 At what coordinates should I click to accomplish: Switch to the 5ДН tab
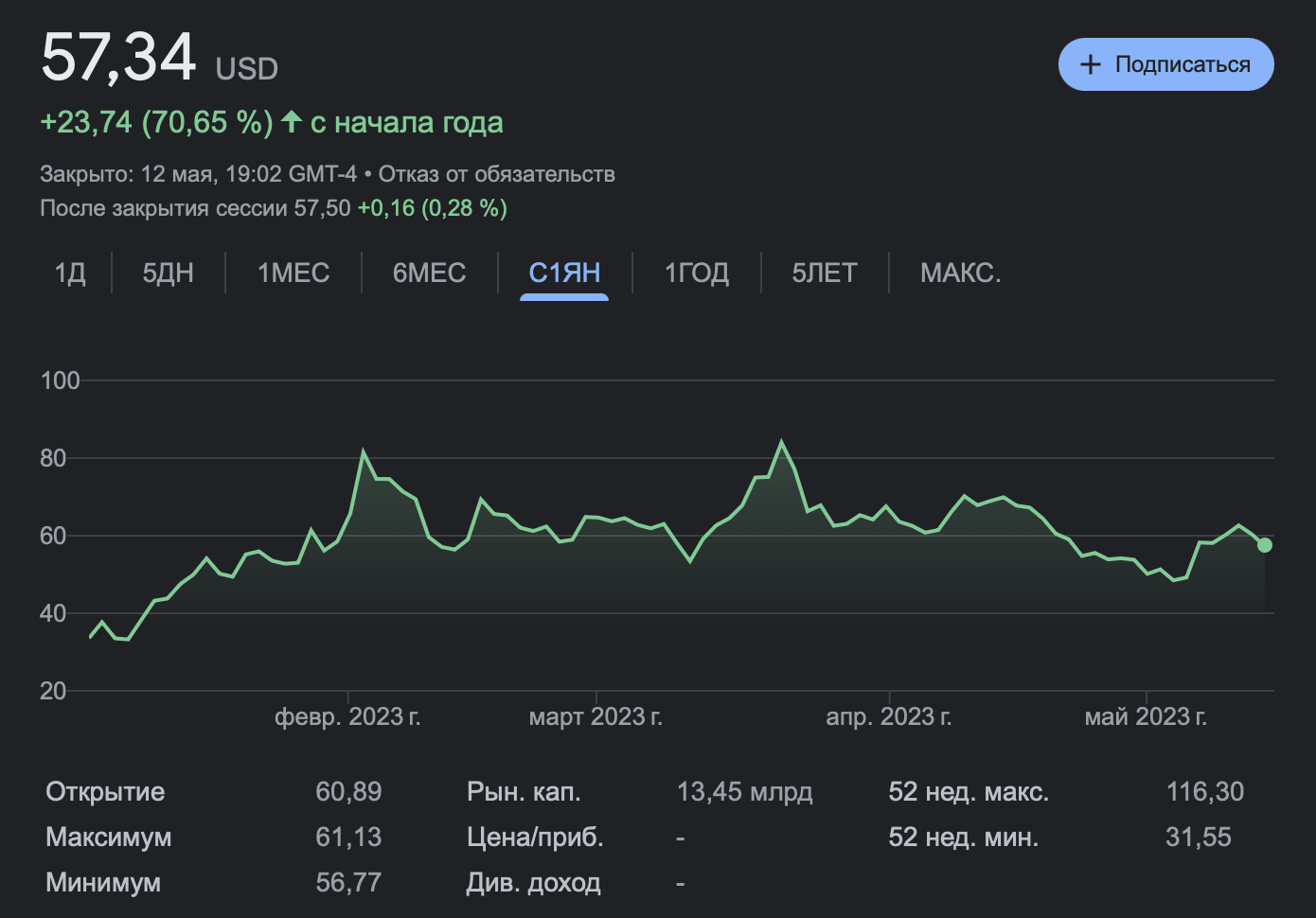[x=169, y=273]
